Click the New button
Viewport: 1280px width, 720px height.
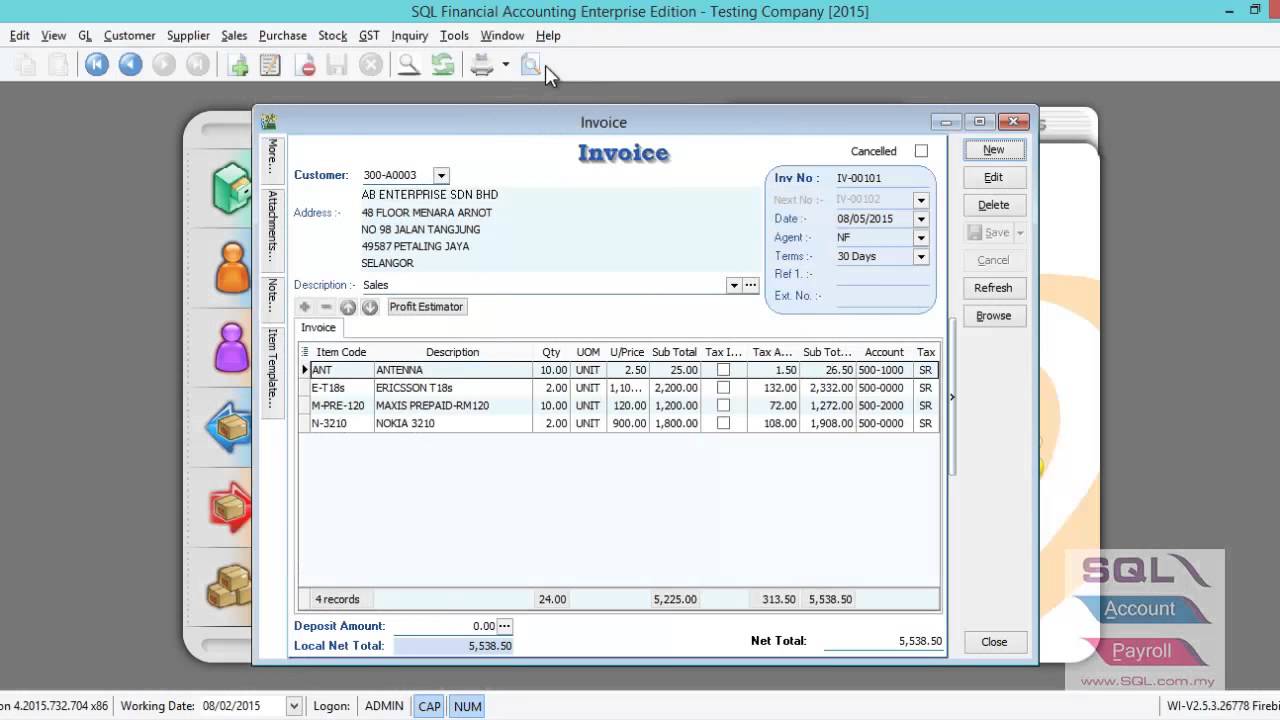(993, 150)
